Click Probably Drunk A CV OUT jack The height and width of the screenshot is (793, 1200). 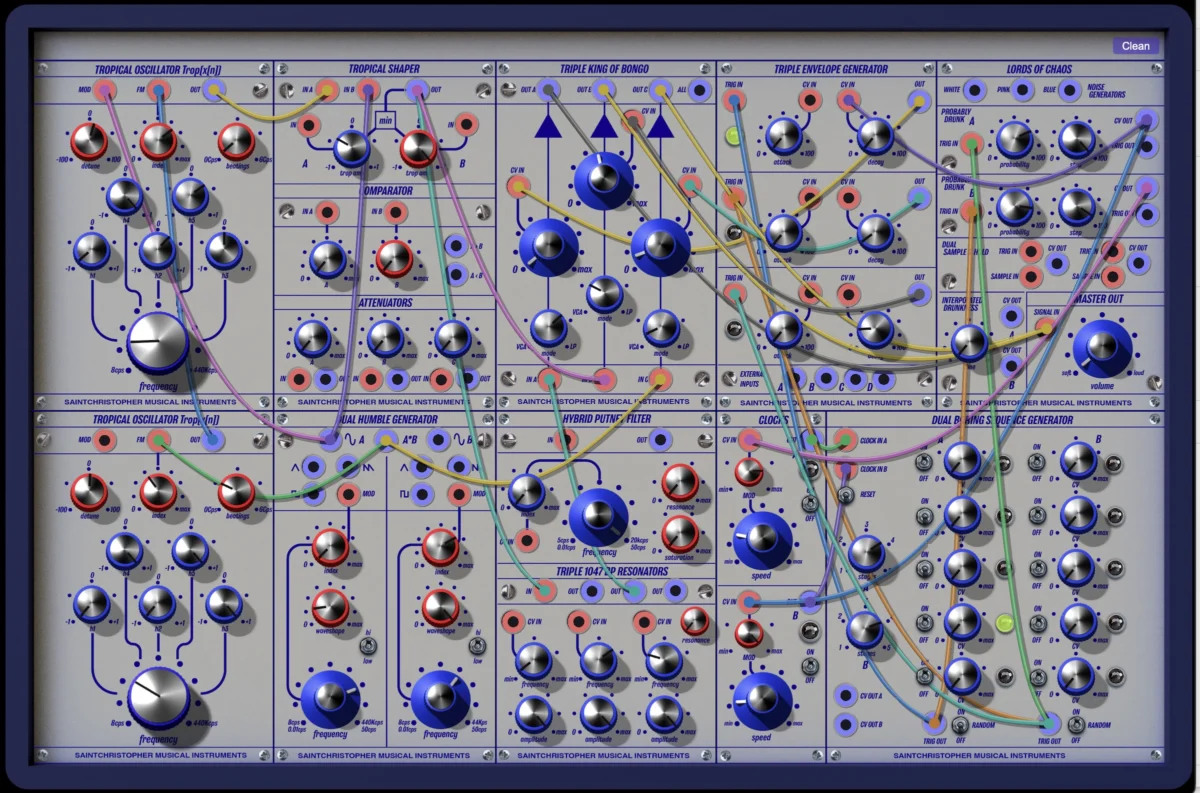point(1147,121)
